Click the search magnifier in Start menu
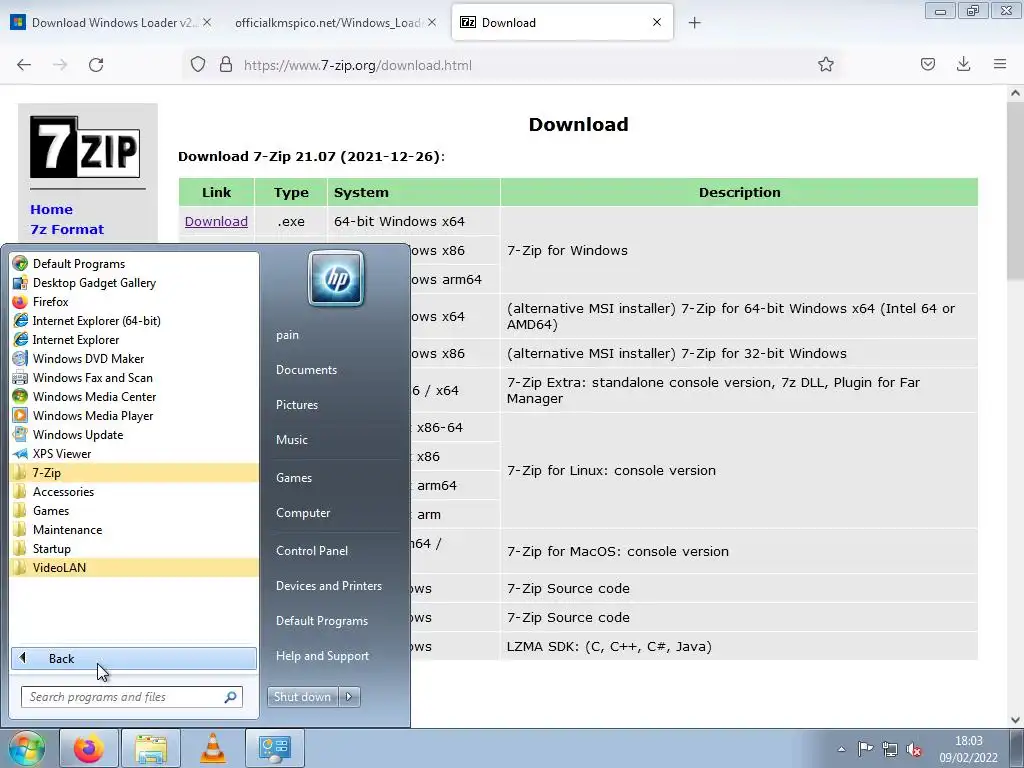Screen dimensions: 1024x768 tap(230, 697)
